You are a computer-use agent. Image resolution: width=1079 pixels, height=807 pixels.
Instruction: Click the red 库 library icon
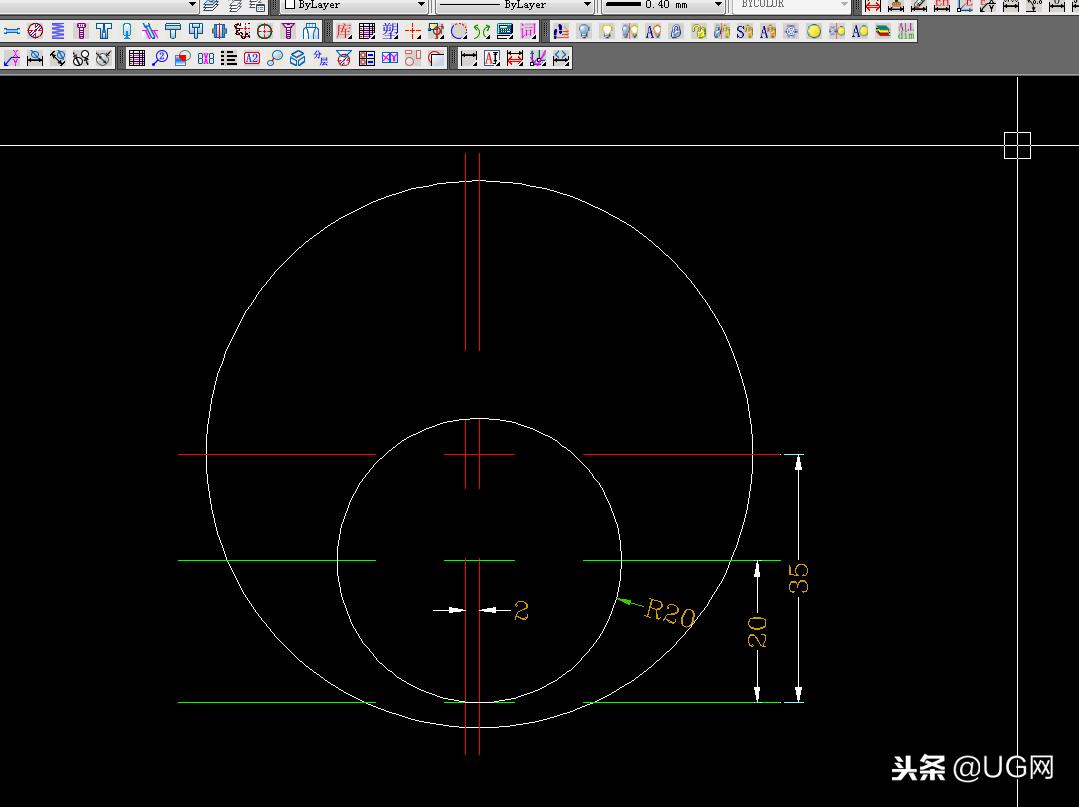344,31
